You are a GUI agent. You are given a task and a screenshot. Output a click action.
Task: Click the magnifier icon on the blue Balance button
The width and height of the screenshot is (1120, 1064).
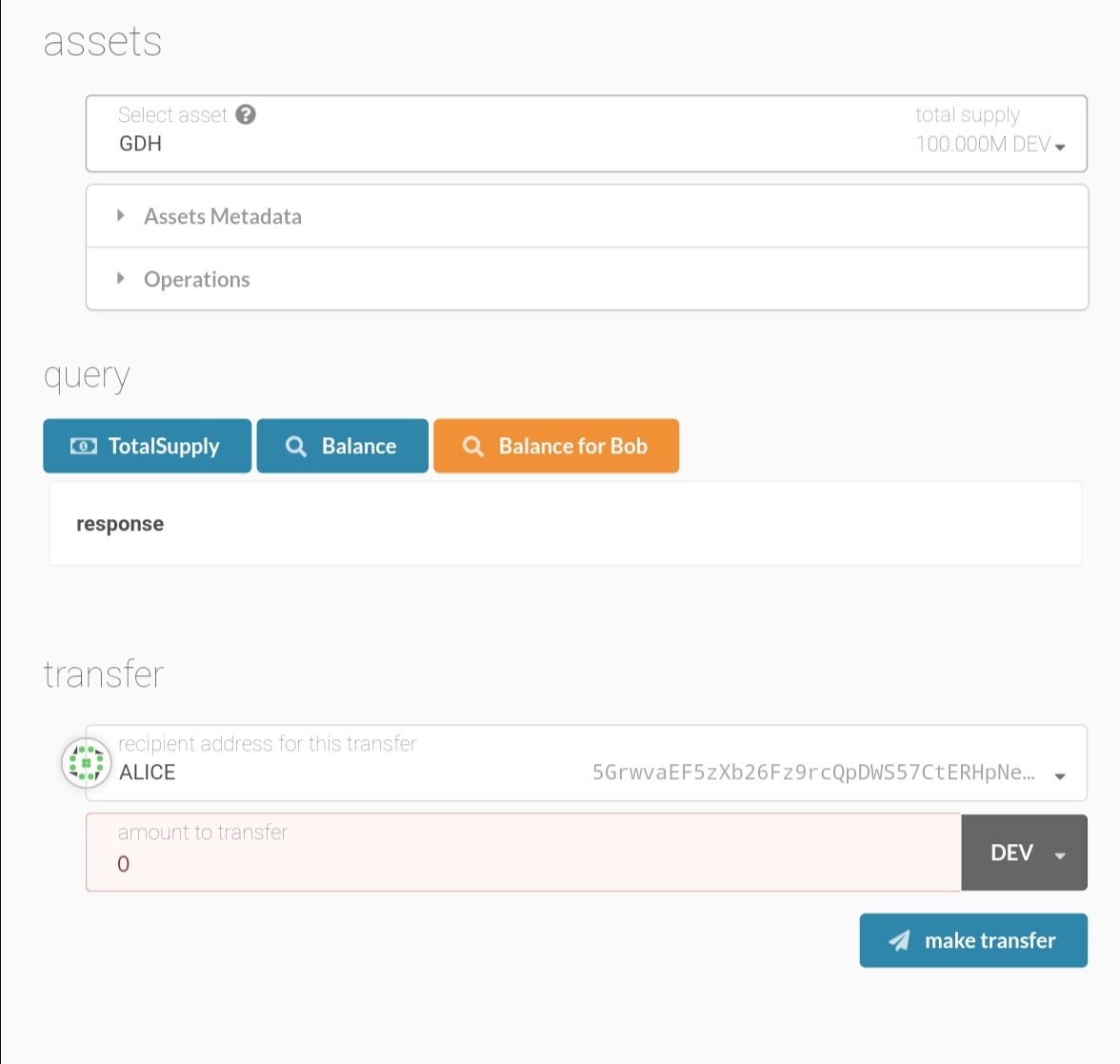click(x=296, y=446)
